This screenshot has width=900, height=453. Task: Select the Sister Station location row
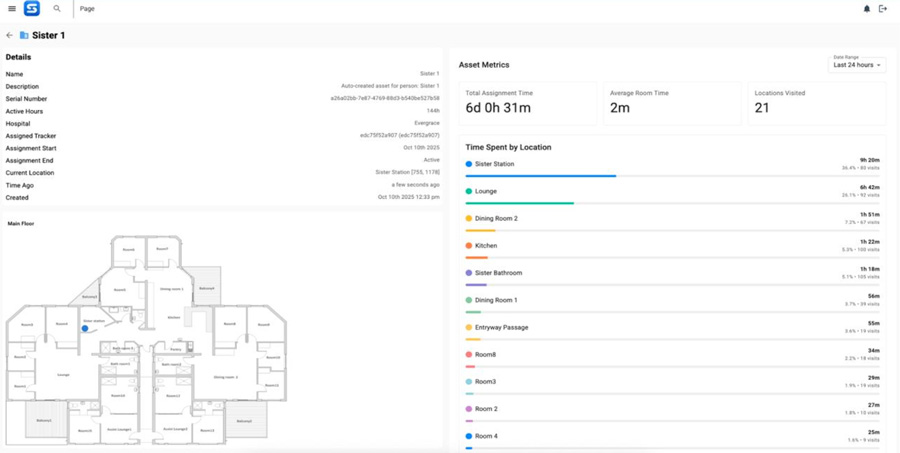[x=671, y=165]
